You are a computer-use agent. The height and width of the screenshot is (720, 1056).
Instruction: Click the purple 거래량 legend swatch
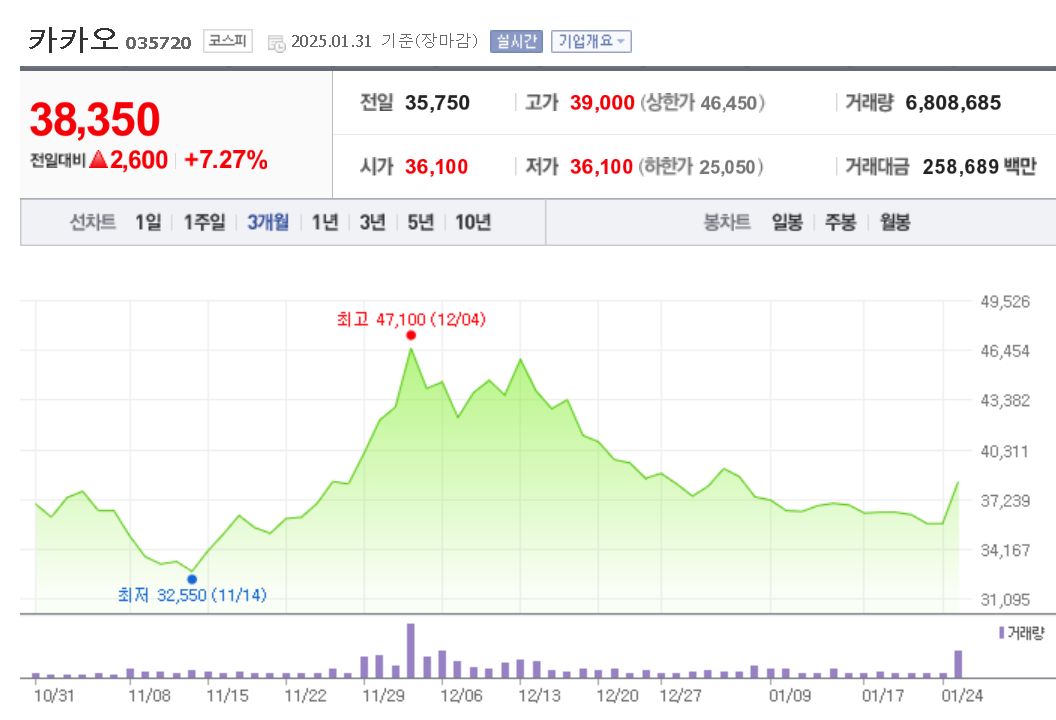[1001, 632]
